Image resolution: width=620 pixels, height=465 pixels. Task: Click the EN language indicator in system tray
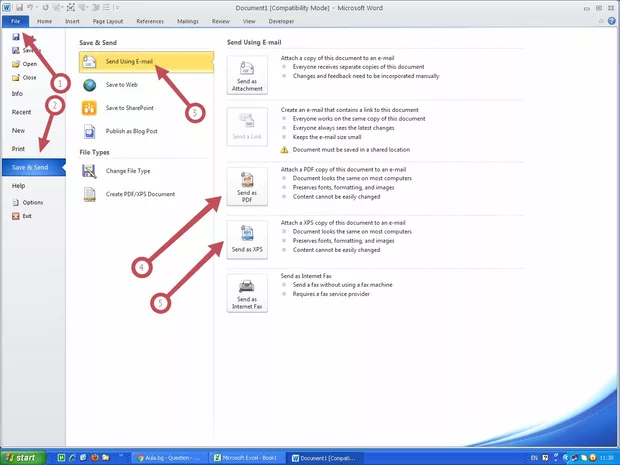[x=534, y=458]
